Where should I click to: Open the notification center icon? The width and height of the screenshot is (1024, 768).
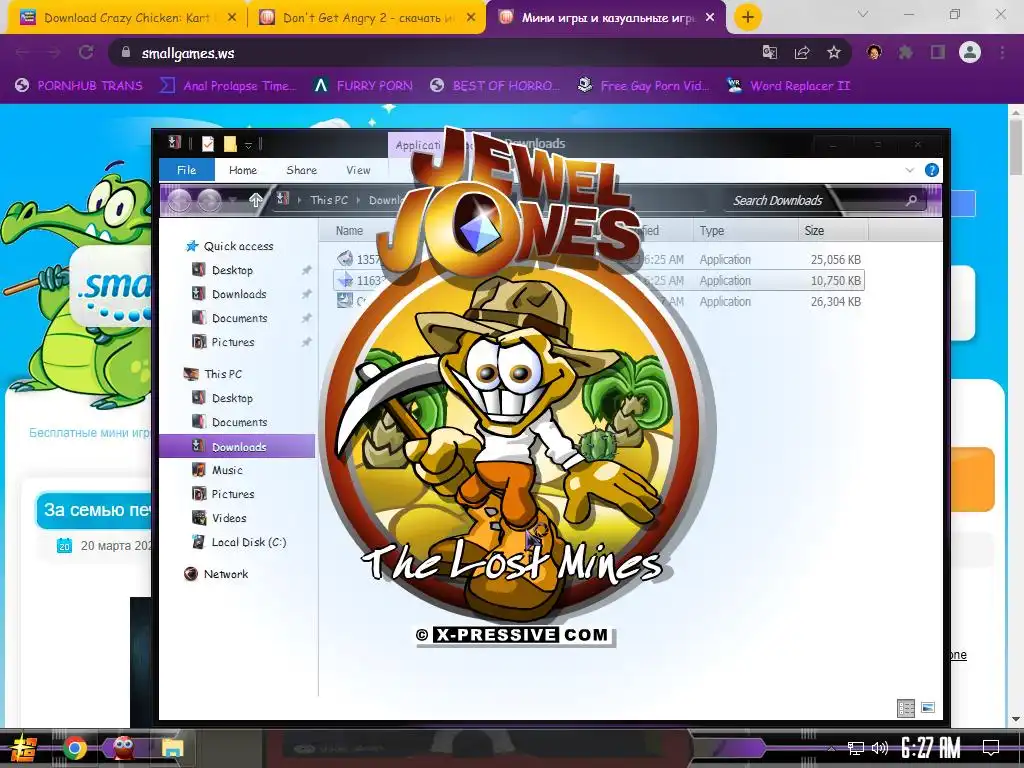991,748
